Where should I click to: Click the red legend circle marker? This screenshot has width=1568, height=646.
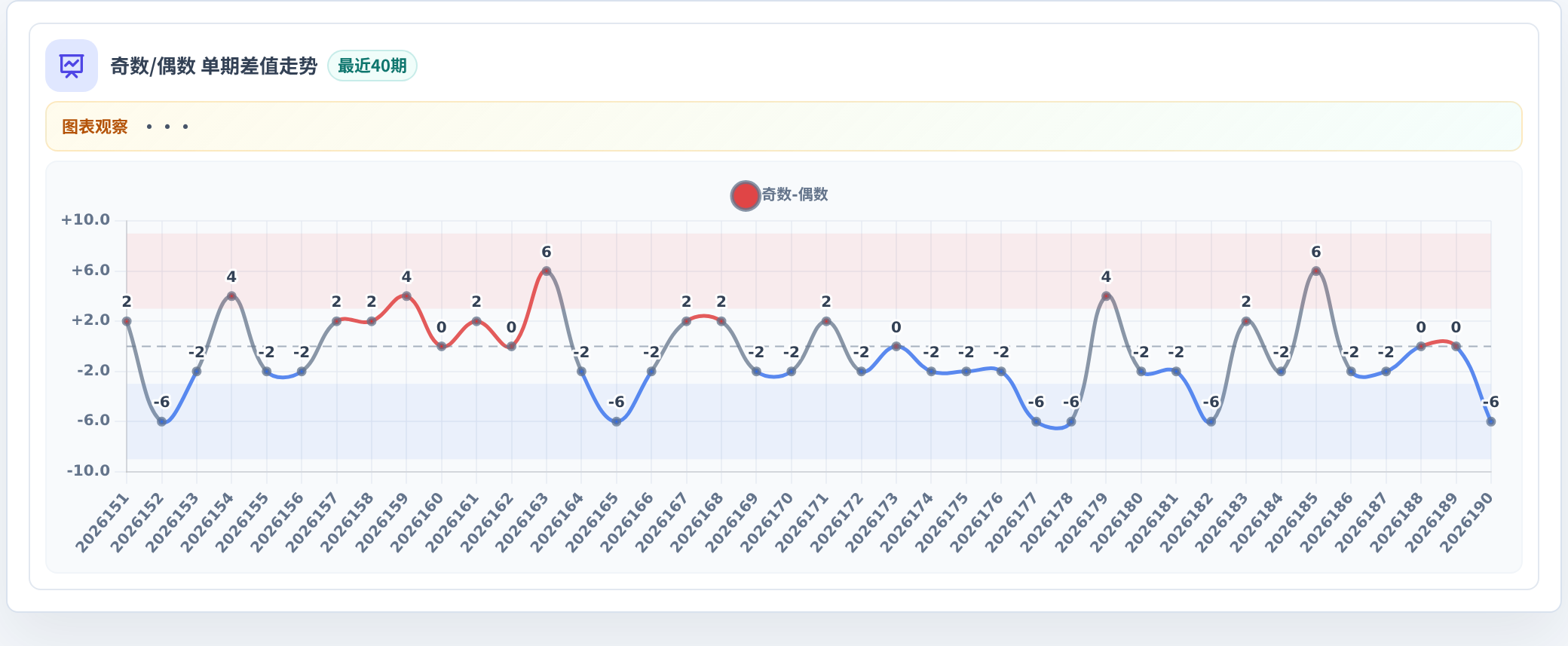pos(745,195)
